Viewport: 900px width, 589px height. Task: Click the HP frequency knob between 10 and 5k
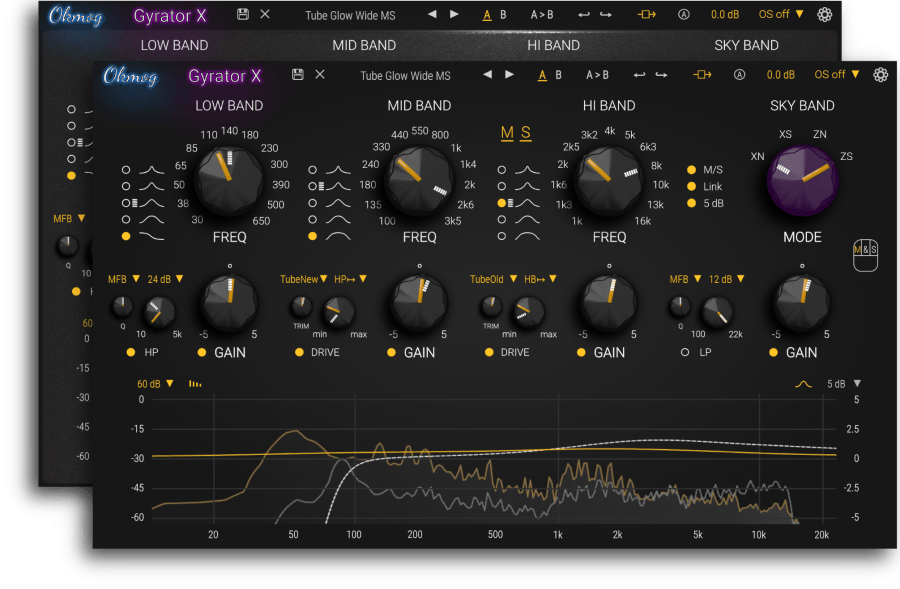[x=159, y=312]
